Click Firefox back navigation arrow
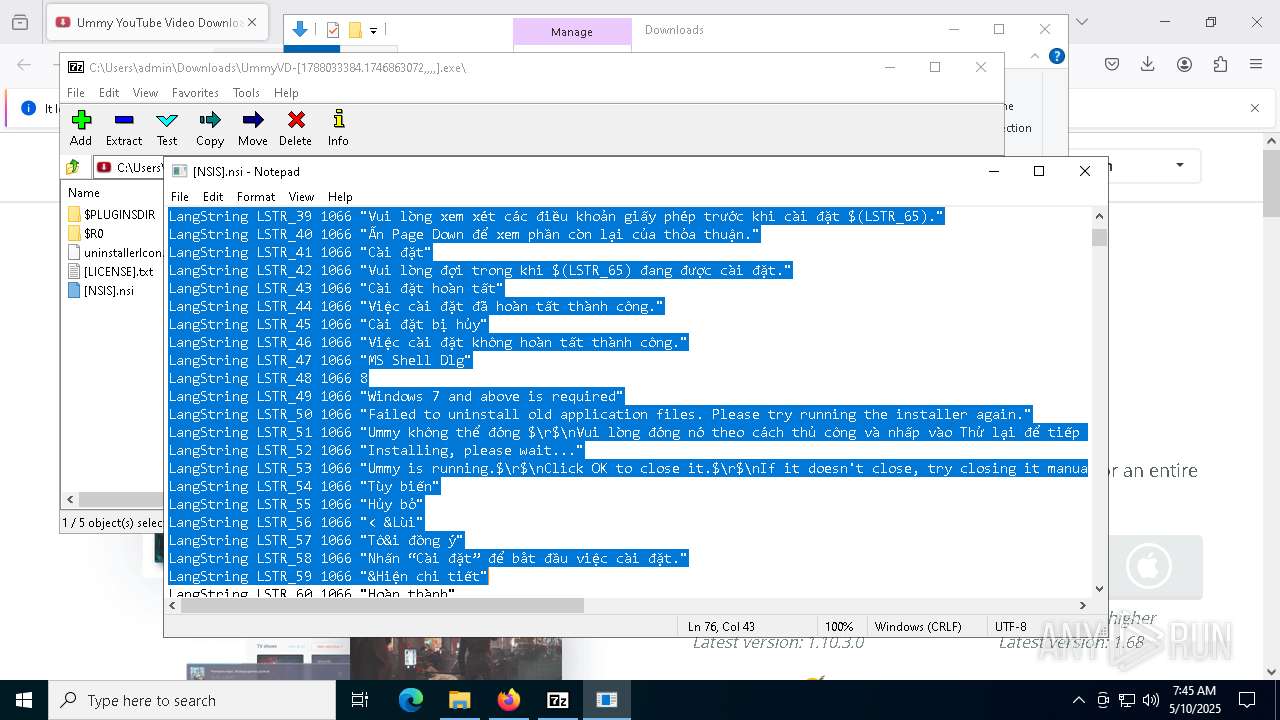 coord(25,64)
